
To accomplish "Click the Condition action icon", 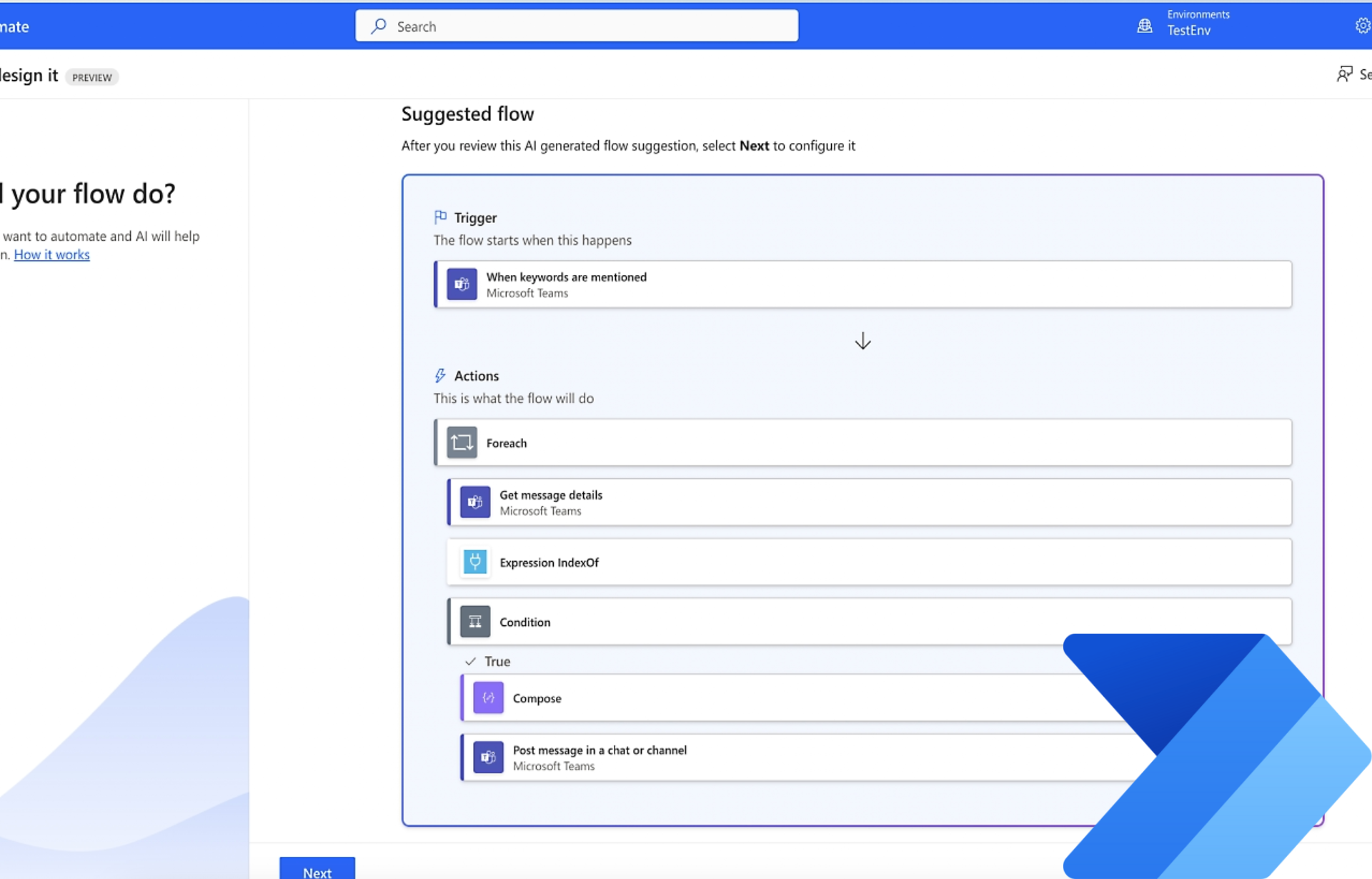I will coord(474,622).
